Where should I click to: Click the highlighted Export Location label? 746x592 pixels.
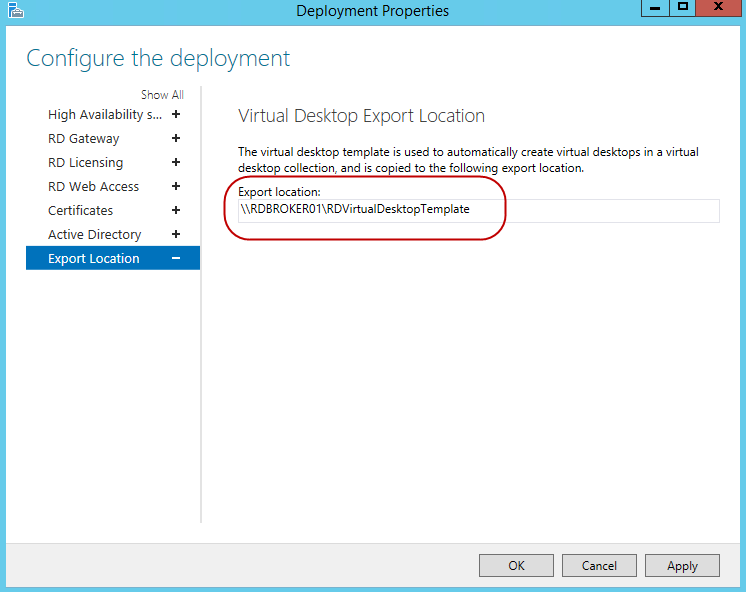coord(93,259)
